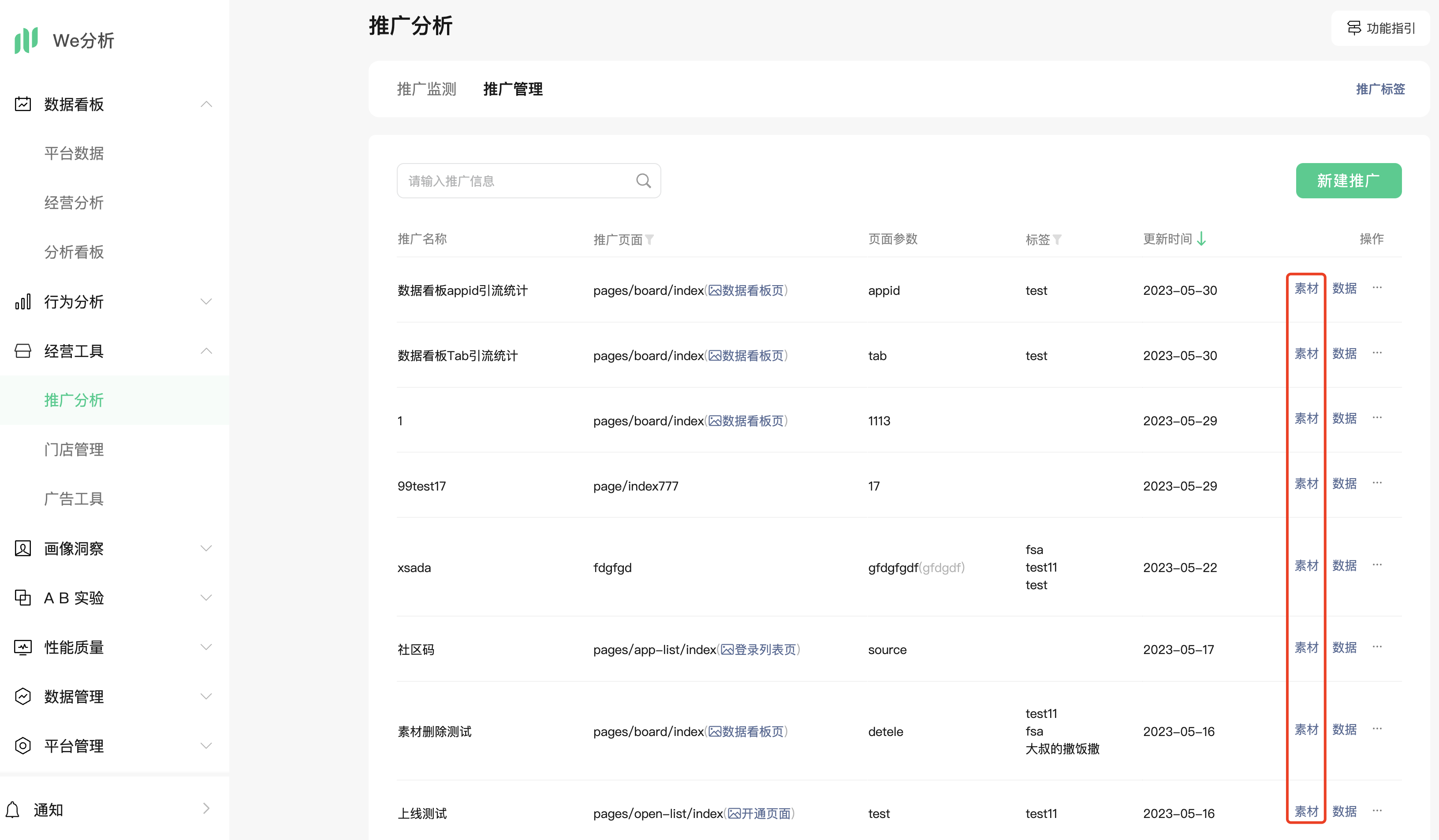1439x840 pixels.
Task: Sort by 更新时间 arrow icon
Action: [x=1201, y=238]
